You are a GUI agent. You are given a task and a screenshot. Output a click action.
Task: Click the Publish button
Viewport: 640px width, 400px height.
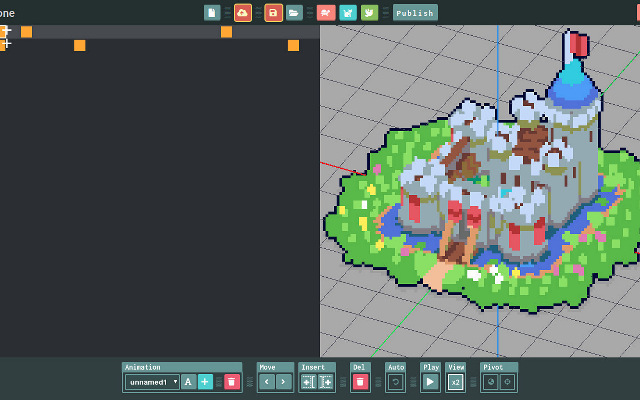point(415,13)
